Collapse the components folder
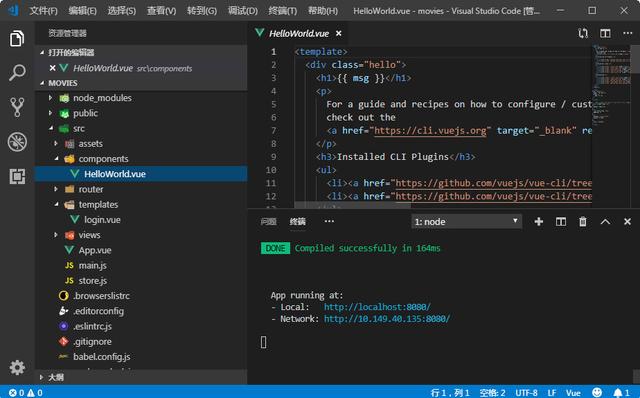Screen dimensions: 640x398 (x=56, y=158)
